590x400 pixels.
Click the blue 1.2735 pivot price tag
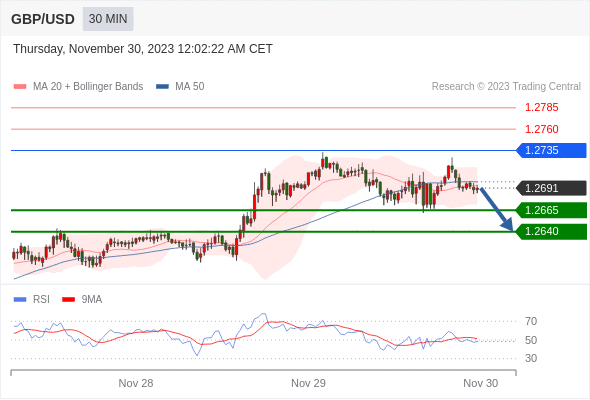click(x=552, y=151)
